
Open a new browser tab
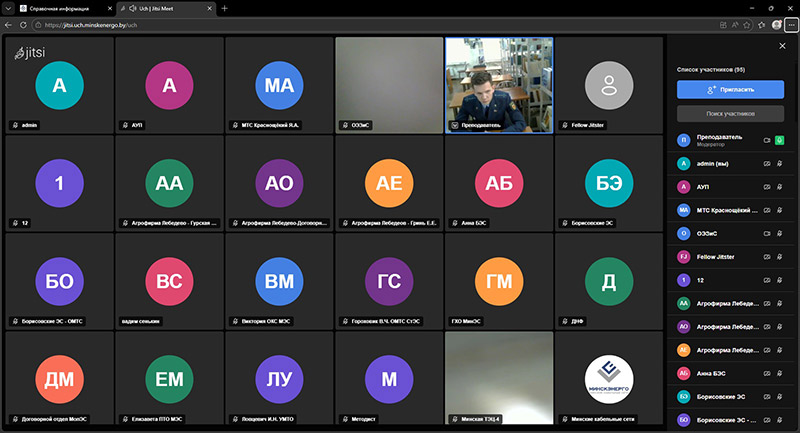click(x=224, y=8)
